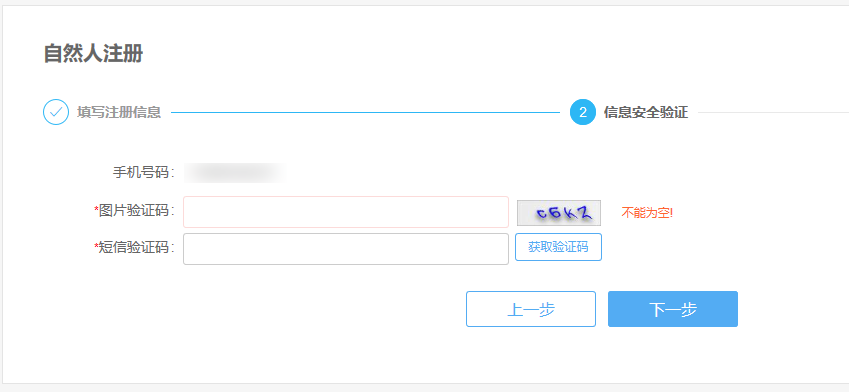Go back to 填写注册信息 step label

coord(119,113)
